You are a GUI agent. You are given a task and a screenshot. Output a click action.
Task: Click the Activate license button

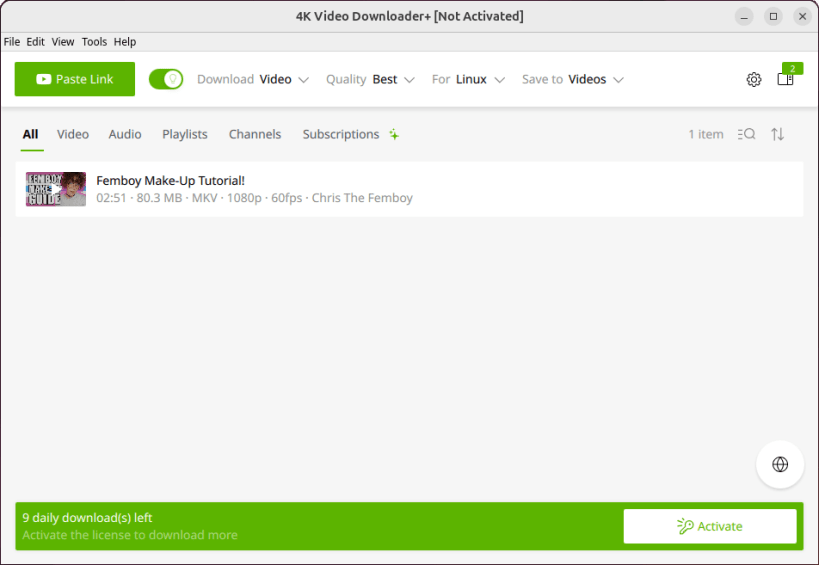[710, 526]
